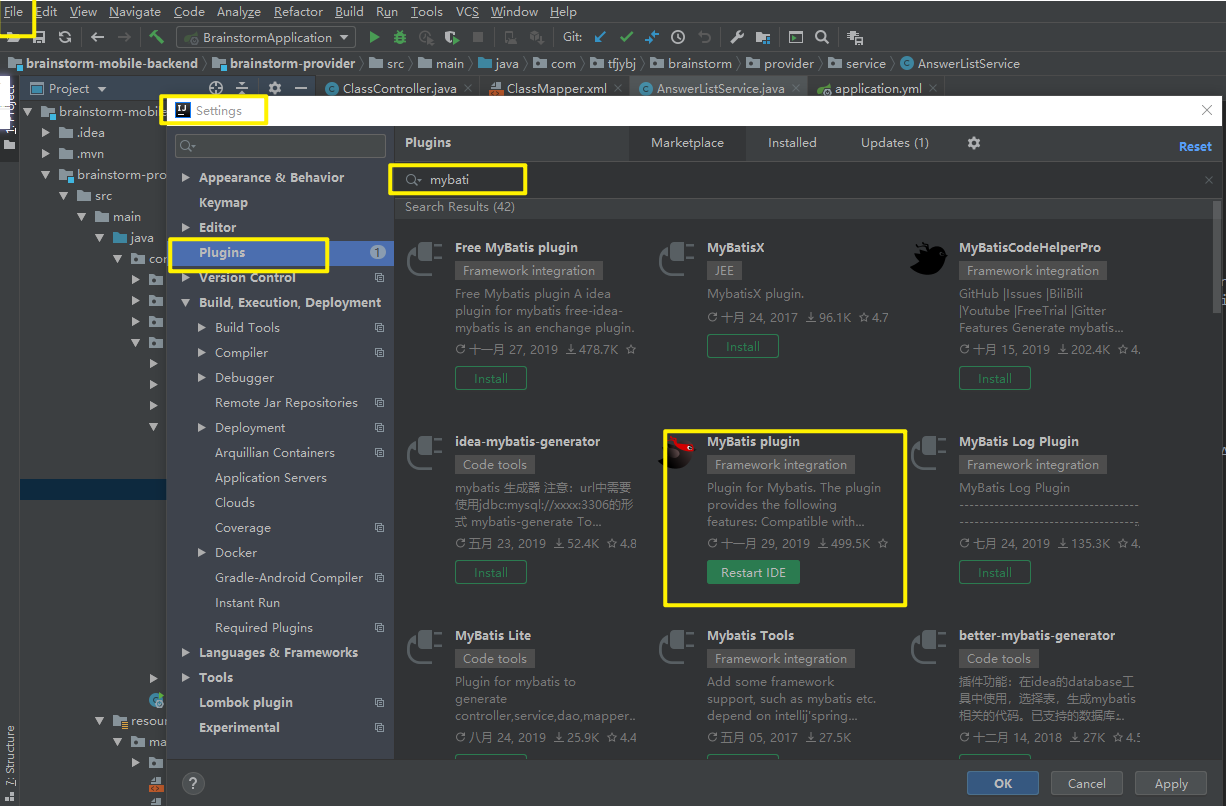Build project with the hammer icon

coord(157,37)
